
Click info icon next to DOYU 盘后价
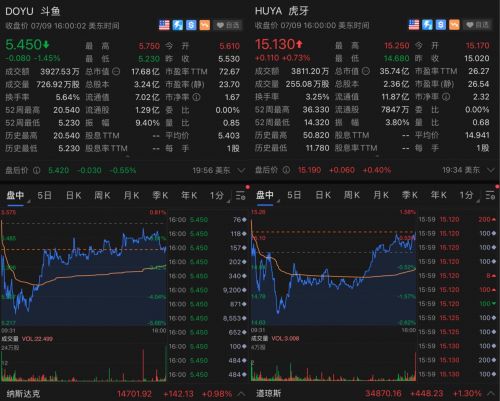click(37, 170)
